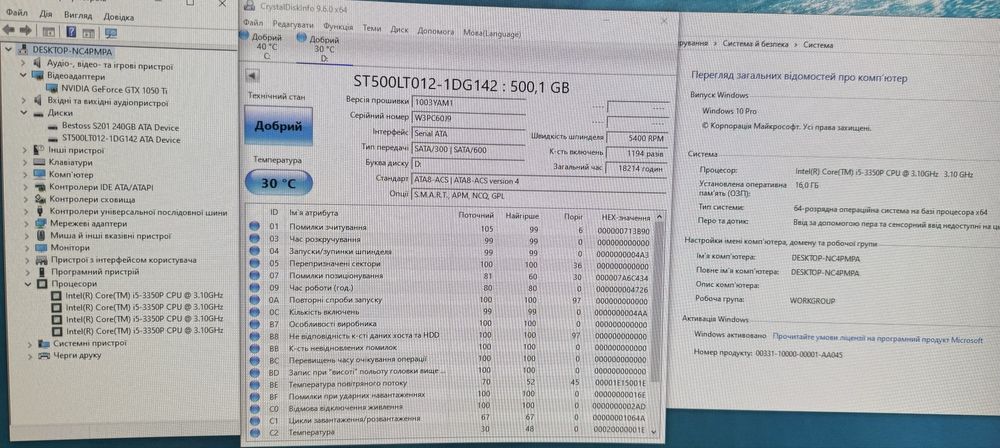Click the Клавіатури keyboard icon
The image size is (1000, 448).
(x=40, y=163)
